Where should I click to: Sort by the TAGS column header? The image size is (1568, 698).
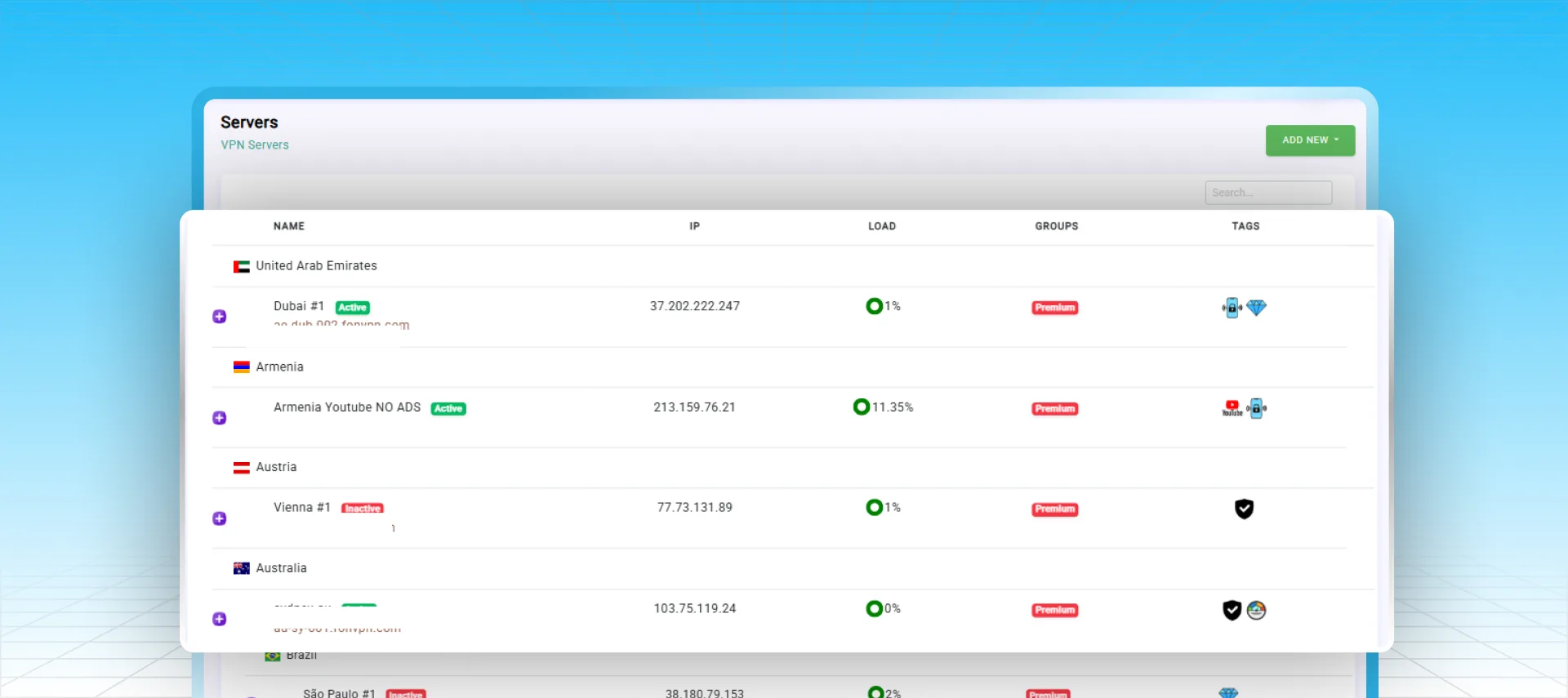(1245, 226)
